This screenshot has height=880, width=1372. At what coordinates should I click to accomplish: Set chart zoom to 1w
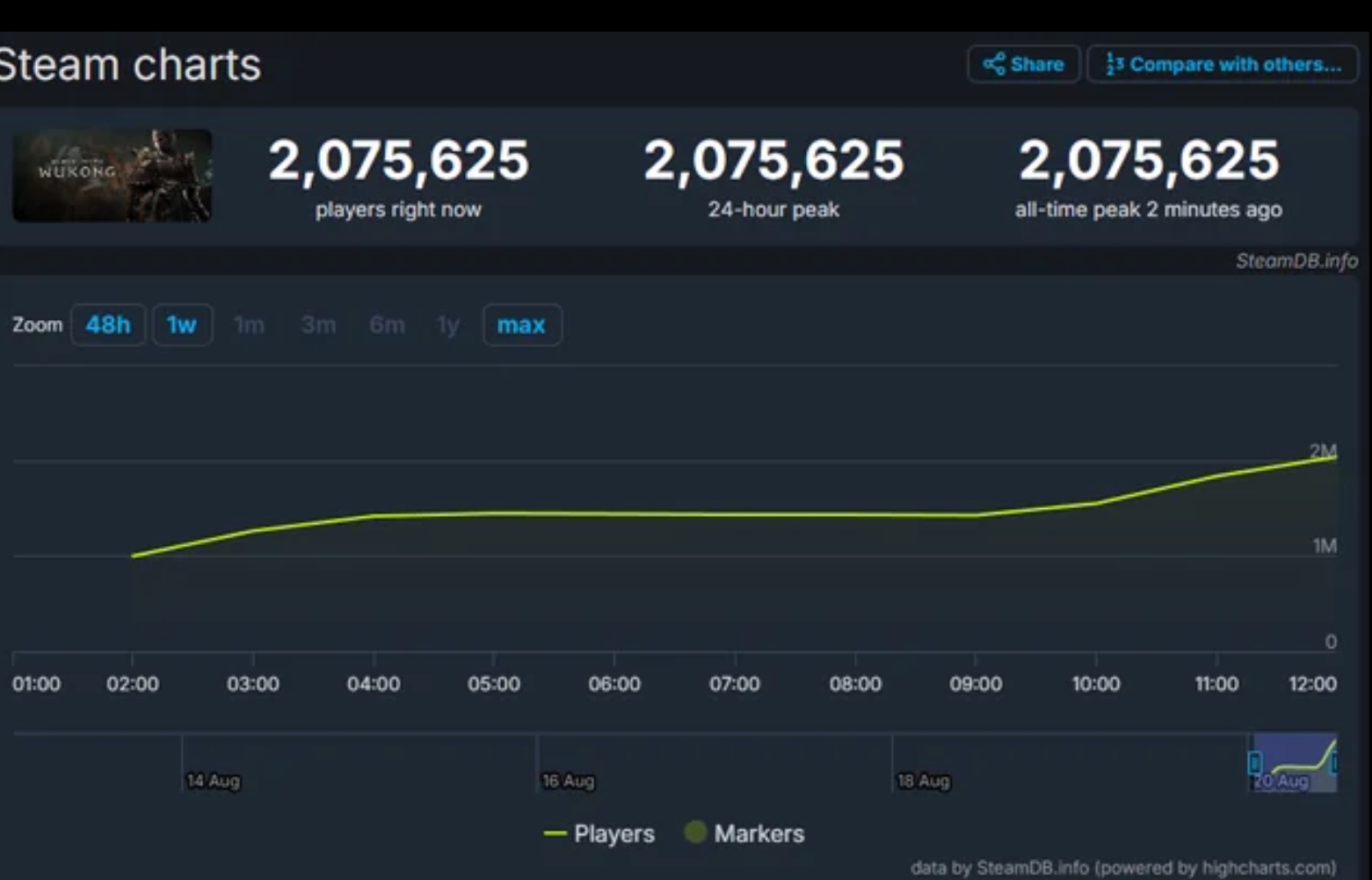point(182,324)
